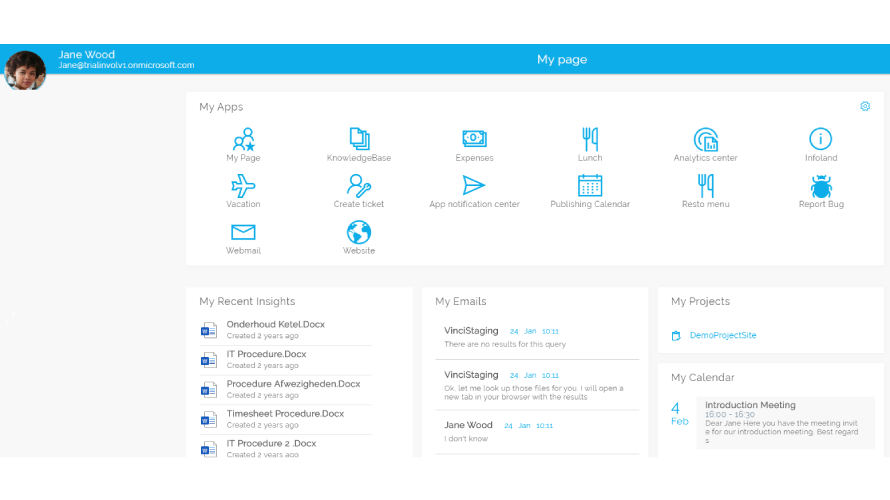This screenshot has width=890, height=500.
Task: Open IT Procedure.Docx document
Action: click(x=266, y=354)
